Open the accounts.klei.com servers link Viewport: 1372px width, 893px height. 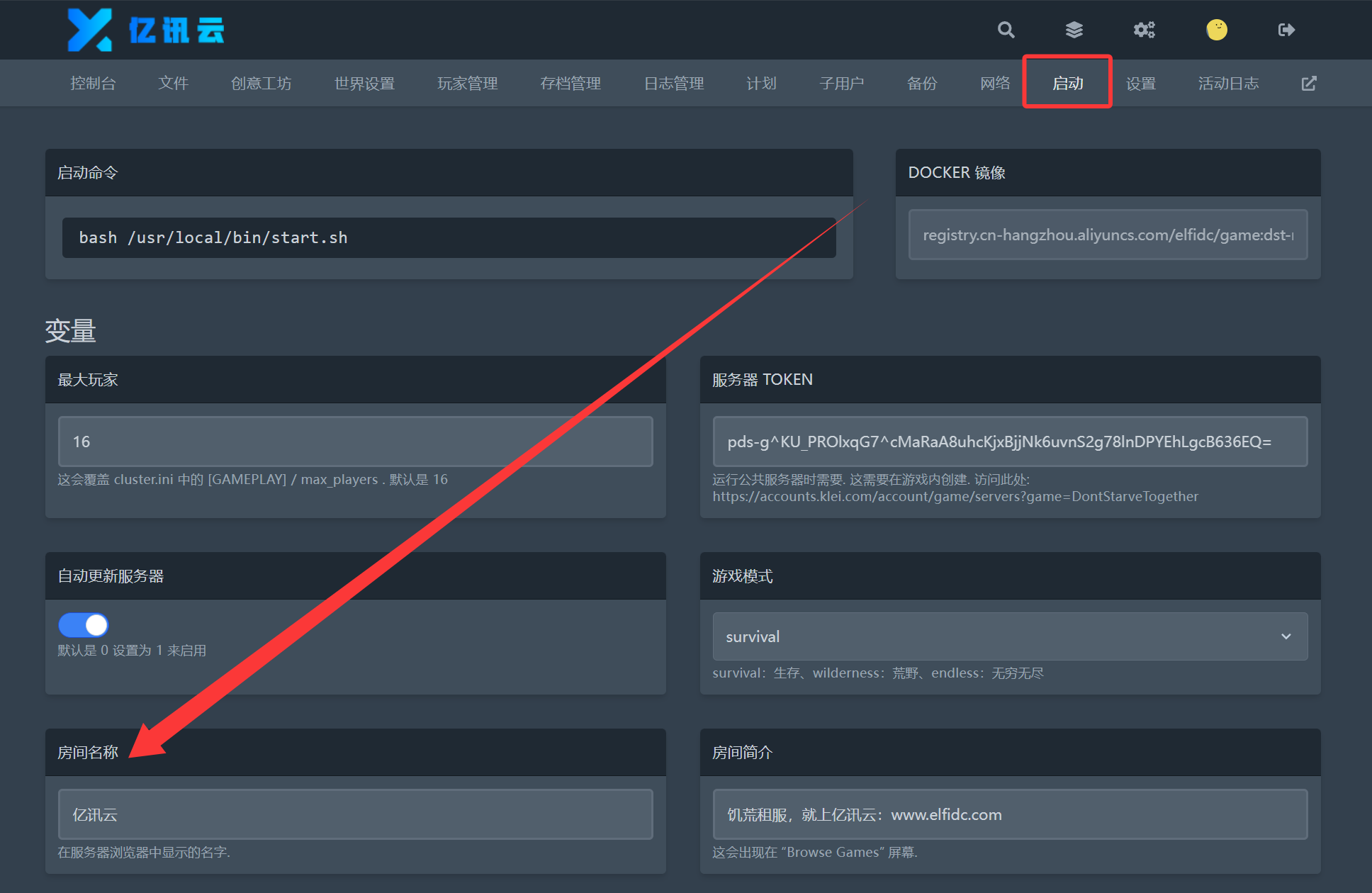955,496
